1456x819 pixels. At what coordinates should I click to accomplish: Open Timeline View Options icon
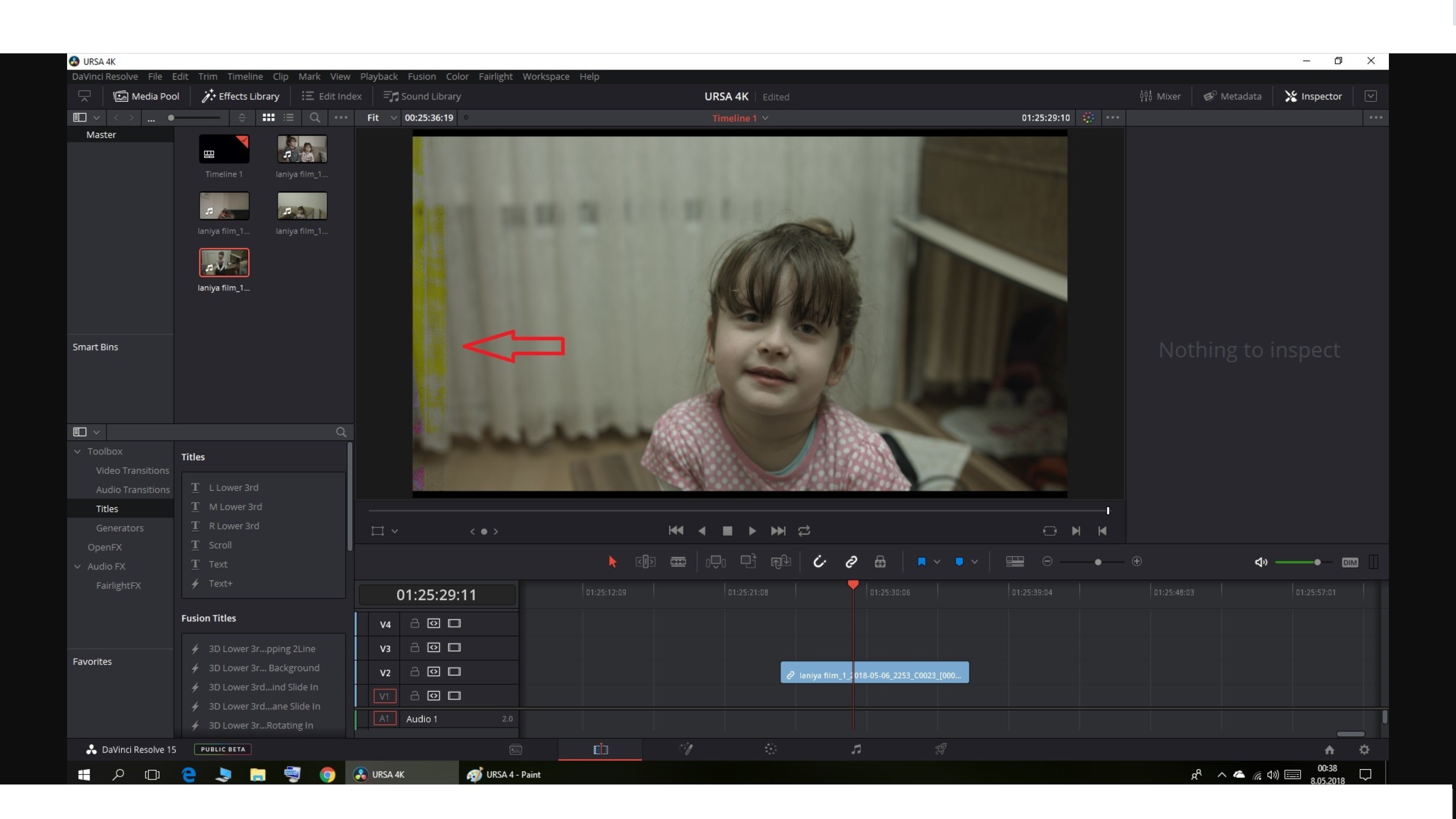pyautogui.click(x=1015, y=561)
